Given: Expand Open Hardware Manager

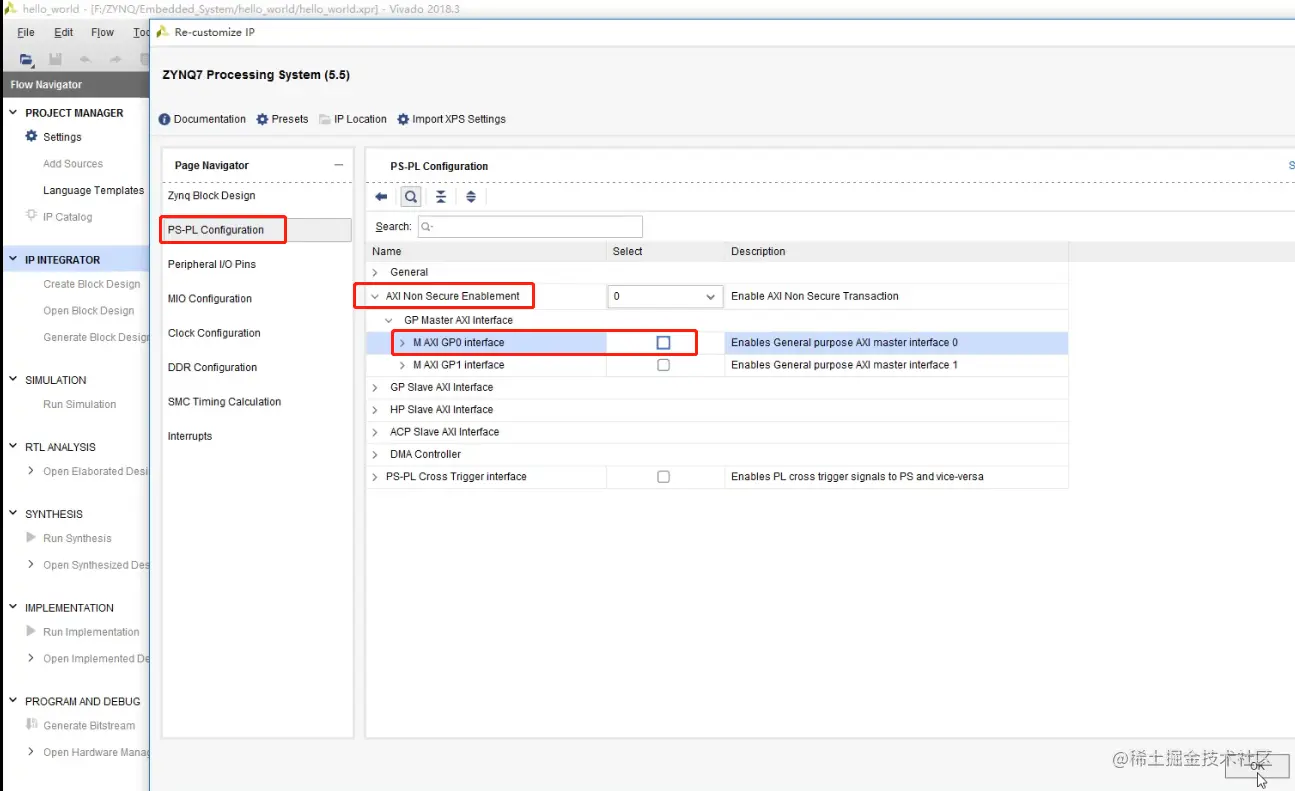Looking at the screenshot, I should 32,753.
